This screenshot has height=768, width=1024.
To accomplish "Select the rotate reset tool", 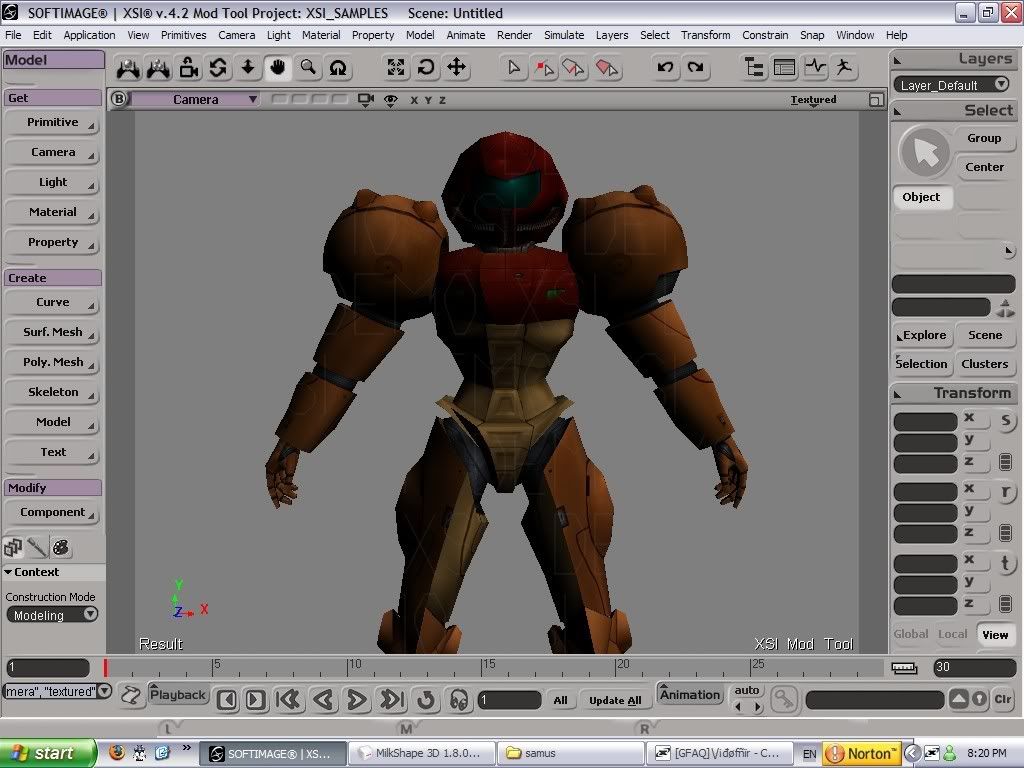I will (426, 67).
